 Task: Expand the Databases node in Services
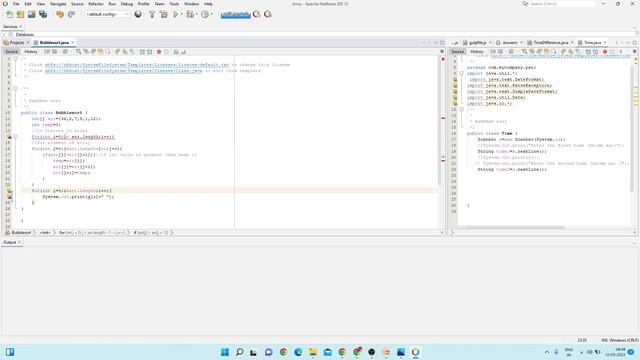(4, 35)
